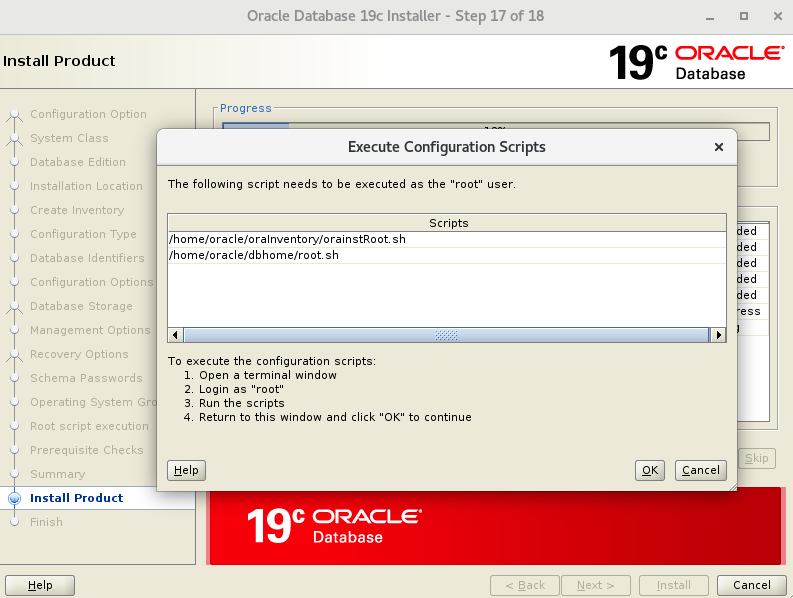Click the Progress section label
The image size is (793, 598).
coord(246,108)
